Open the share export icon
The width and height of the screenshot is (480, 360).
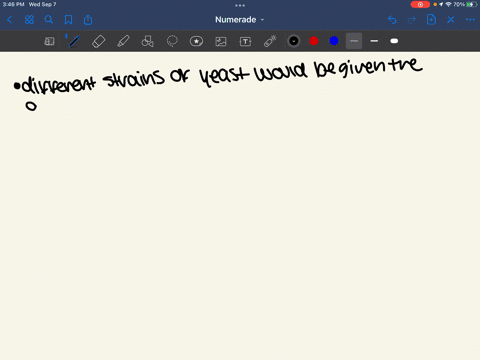click(x=88, y=20)
